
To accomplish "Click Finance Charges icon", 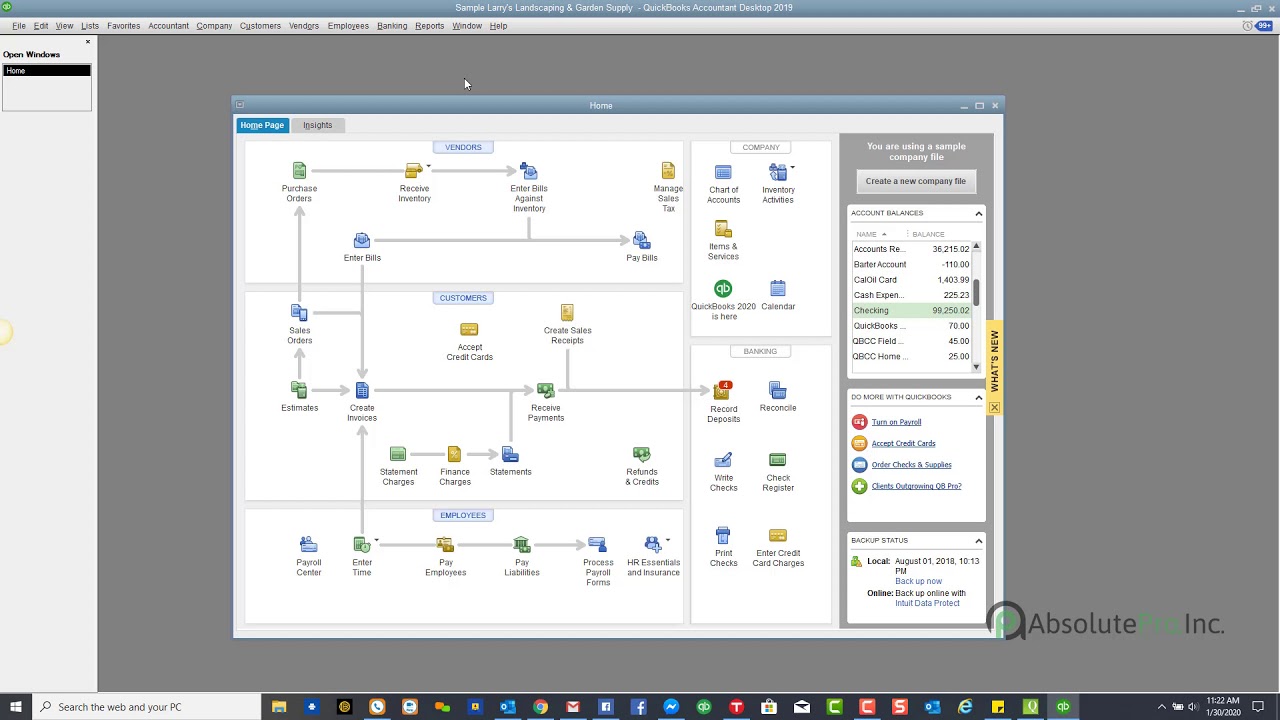I will [x=454, y=455].
